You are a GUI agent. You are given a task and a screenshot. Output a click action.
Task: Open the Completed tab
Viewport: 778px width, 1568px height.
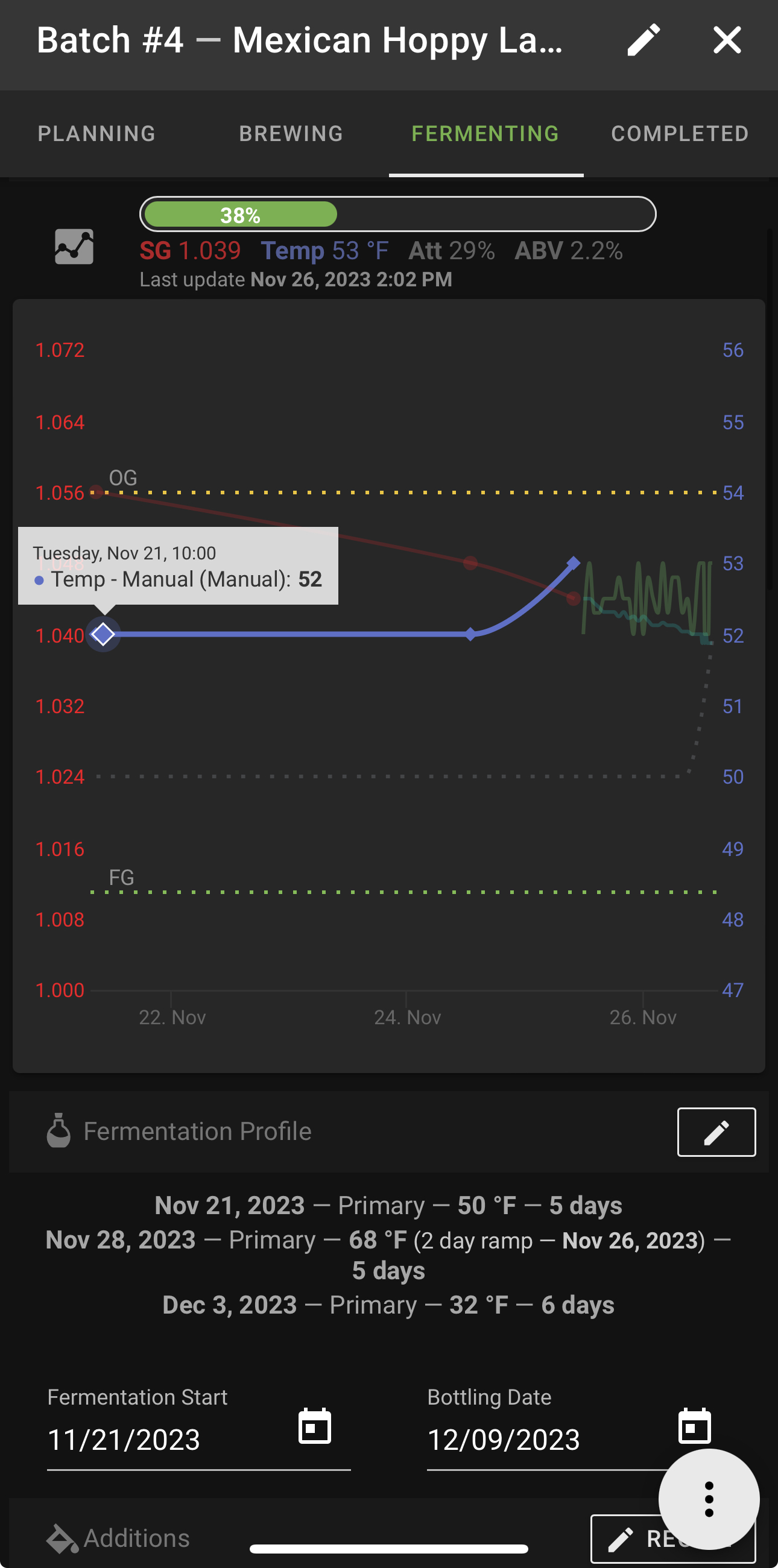680,134
